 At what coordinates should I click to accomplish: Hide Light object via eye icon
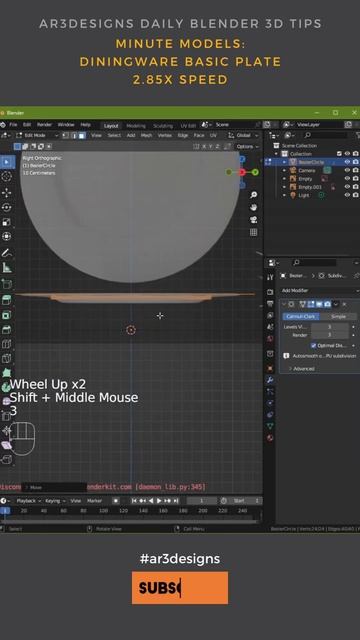347,195
